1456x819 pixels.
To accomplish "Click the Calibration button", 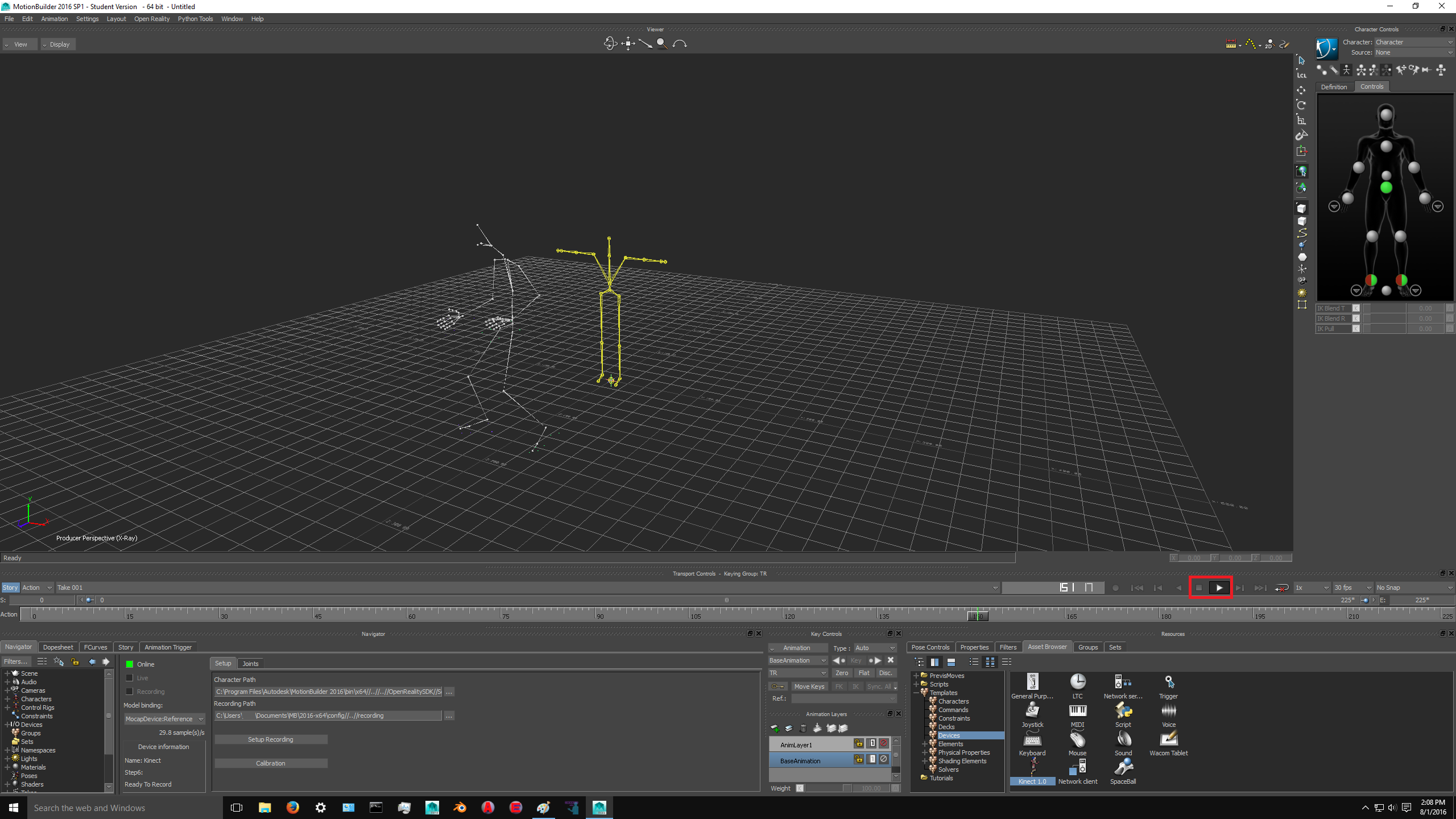I will (270, 763).
